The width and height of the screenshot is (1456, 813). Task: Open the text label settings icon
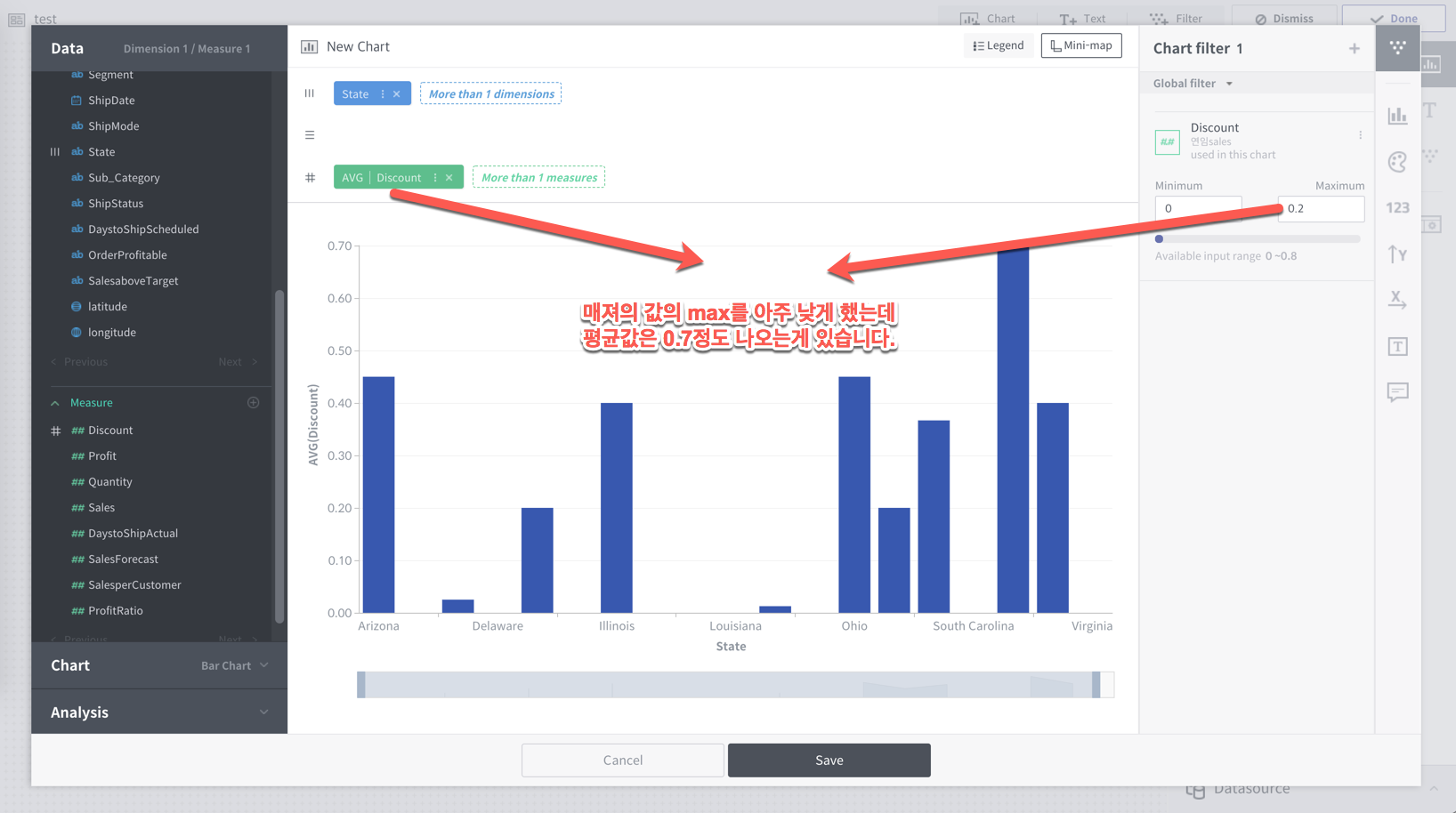click(1397, 346)
